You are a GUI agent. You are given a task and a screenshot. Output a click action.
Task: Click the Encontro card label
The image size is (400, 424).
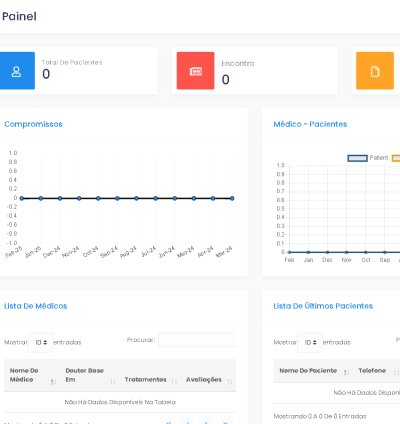click(x=238, y=63)
